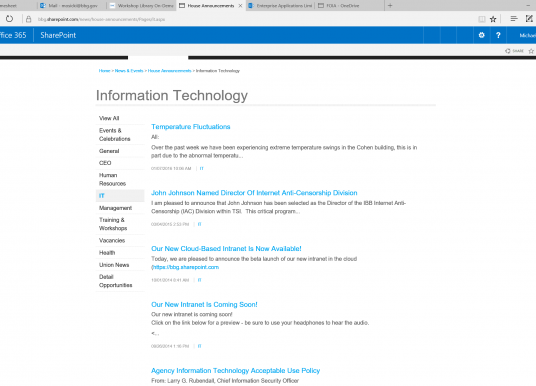536x386 pixels.
Task: Open the John Johnson Named Director article
Action: 254,193
